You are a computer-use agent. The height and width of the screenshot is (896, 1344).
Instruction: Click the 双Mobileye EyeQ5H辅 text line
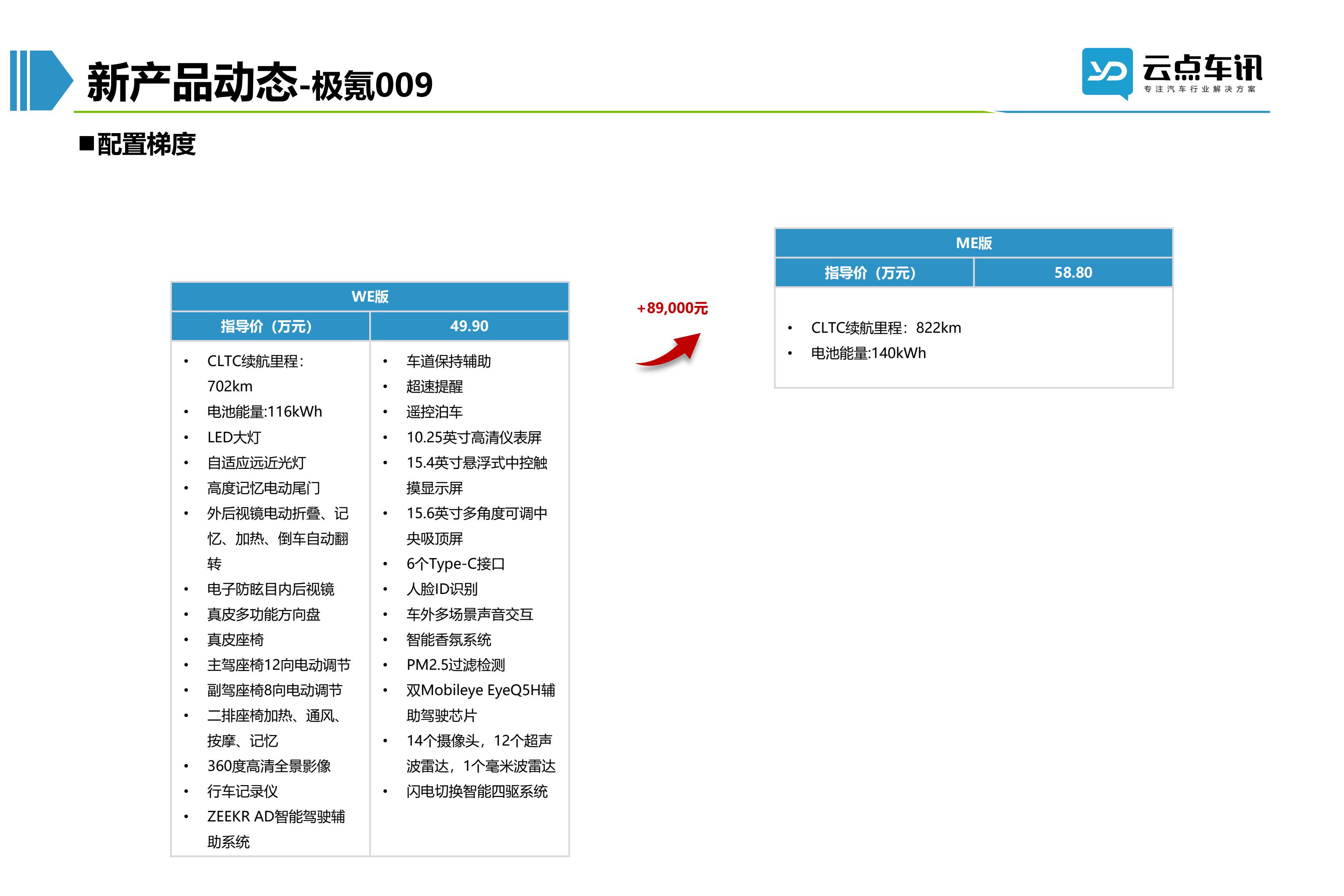click(481, 690)
